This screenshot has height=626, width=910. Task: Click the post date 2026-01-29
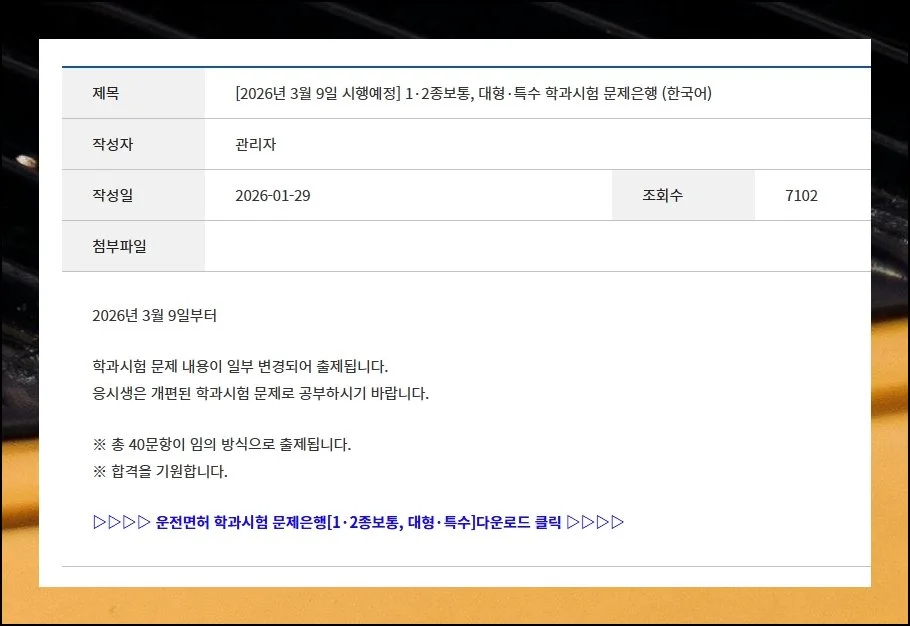(x=272, y=196)
